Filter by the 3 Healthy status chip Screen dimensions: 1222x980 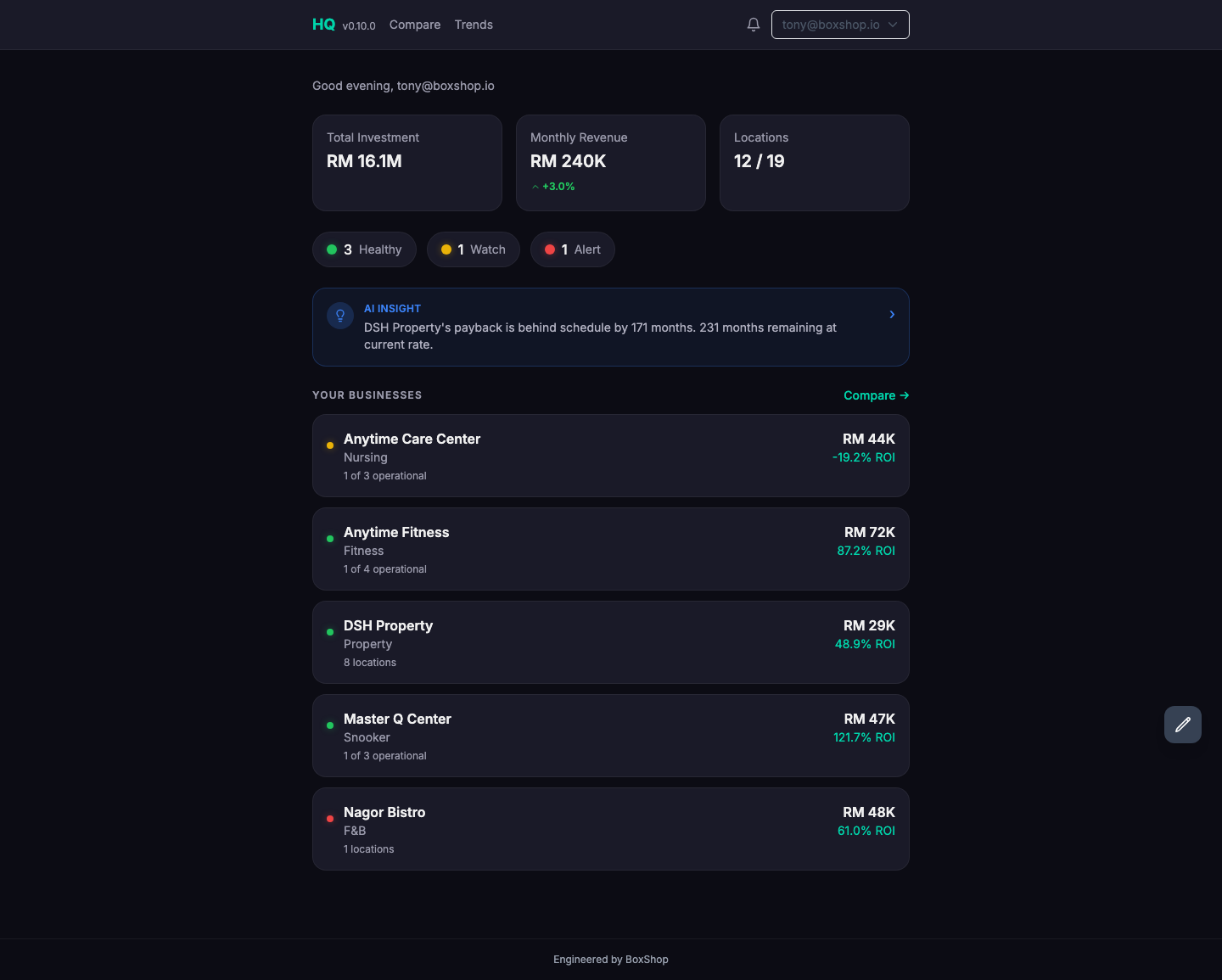tap(364, 249)
